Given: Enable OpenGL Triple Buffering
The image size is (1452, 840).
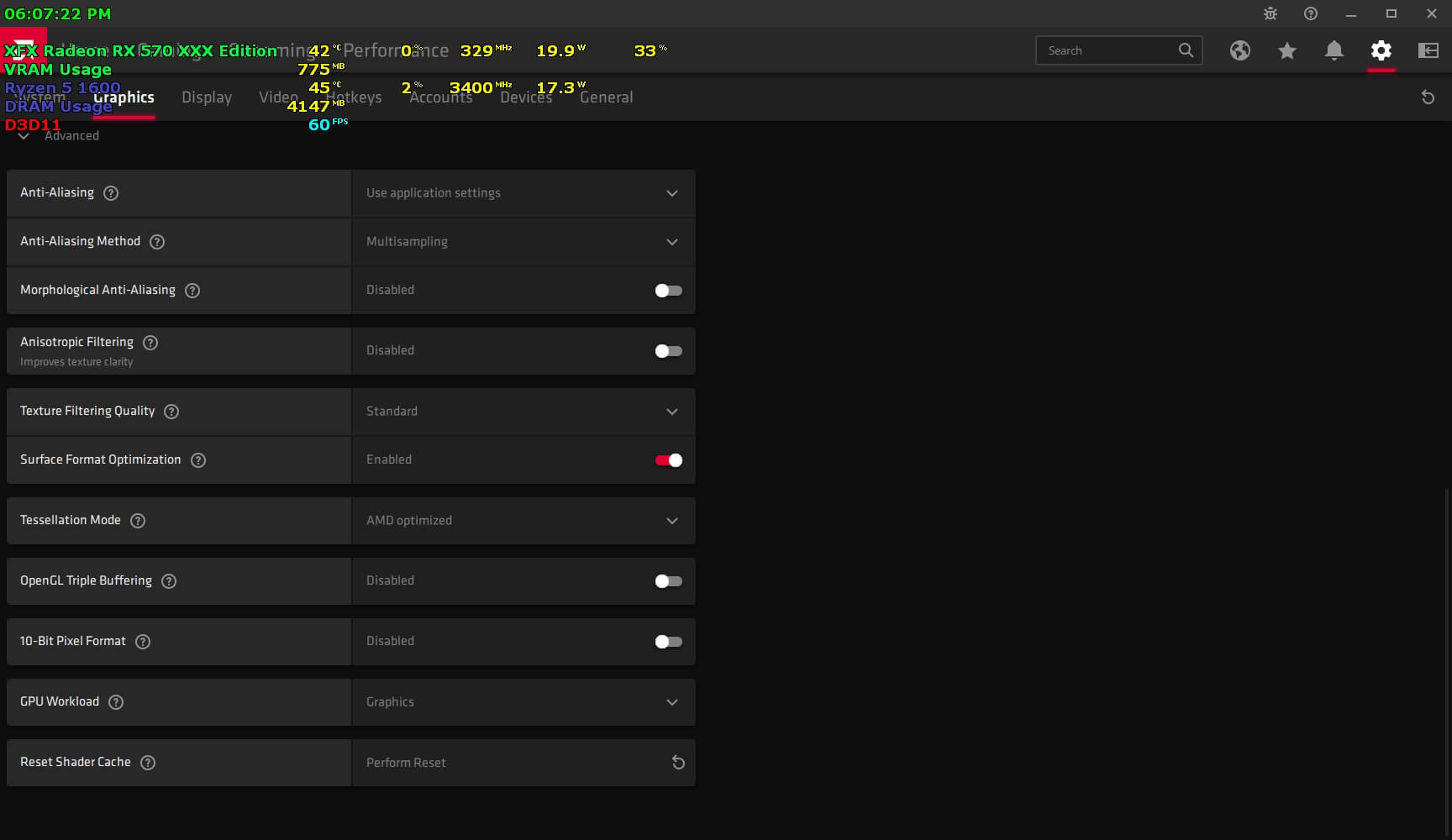Looking at the screenshot, I should [668, 581].
